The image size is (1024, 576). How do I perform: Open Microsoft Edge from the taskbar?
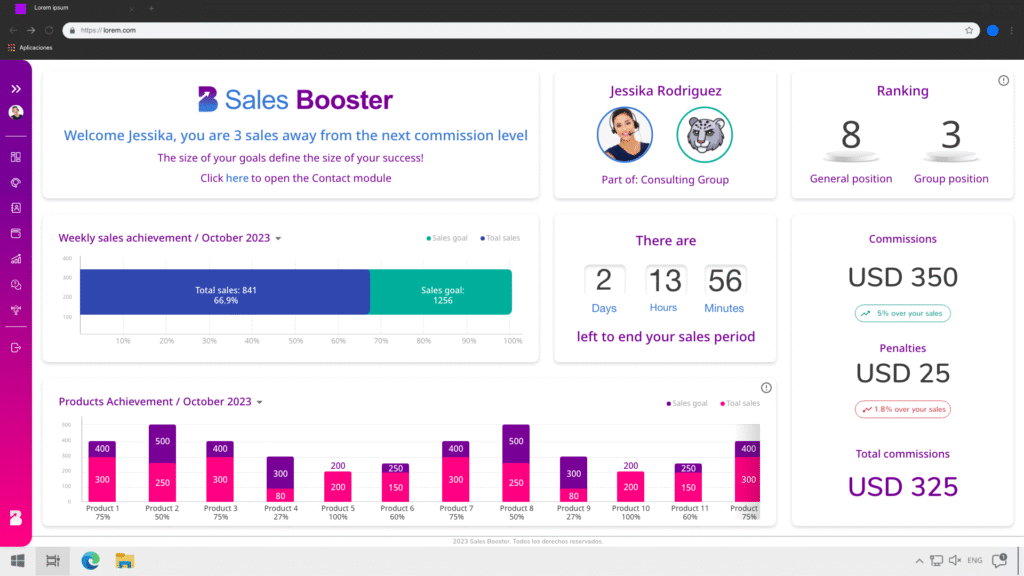coord(90,561)
